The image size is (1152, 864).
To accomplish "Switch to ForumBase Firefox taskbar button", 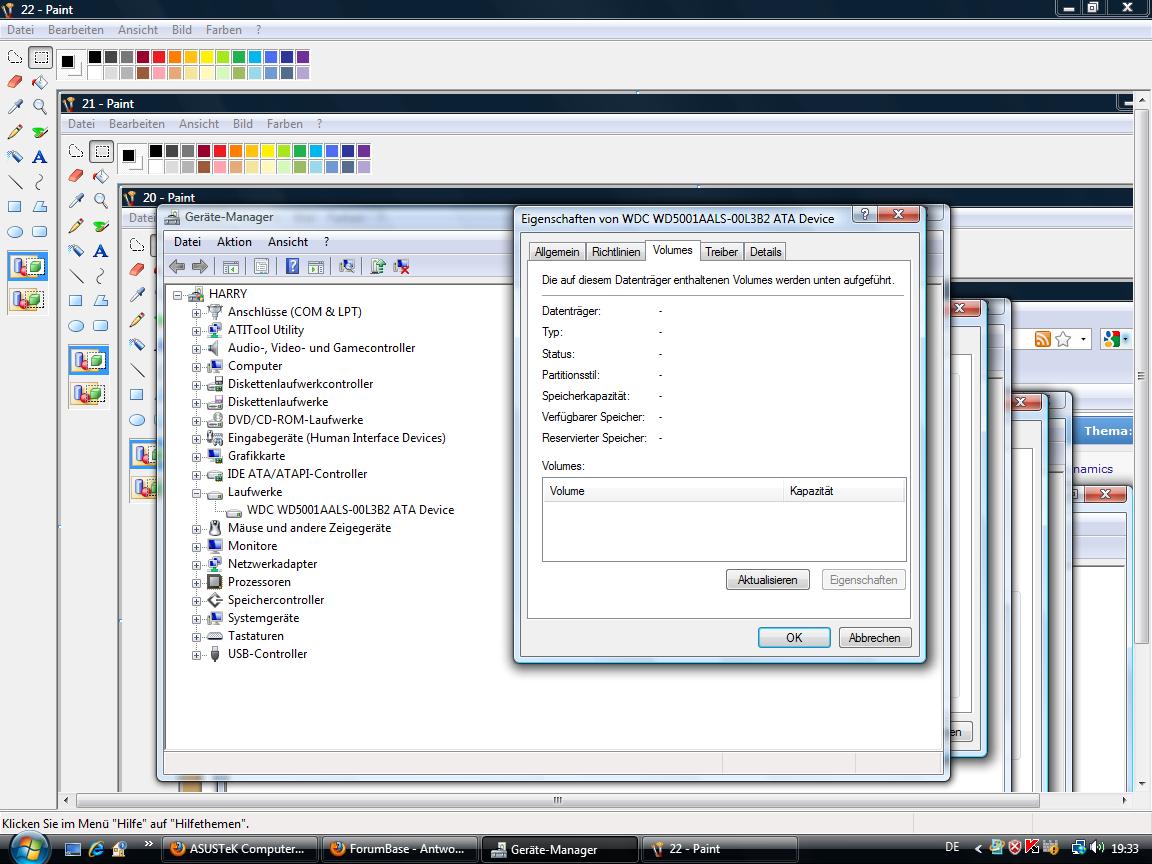I will click(400, 849).
